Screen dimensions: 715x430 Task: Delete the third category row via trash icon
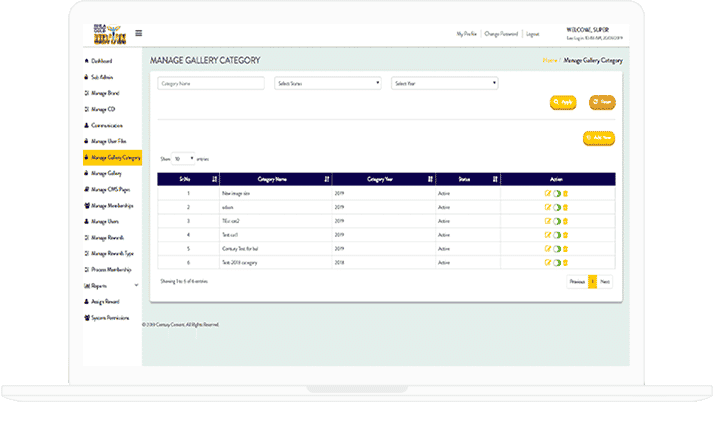pyautogui.click(x=565, y=220)
